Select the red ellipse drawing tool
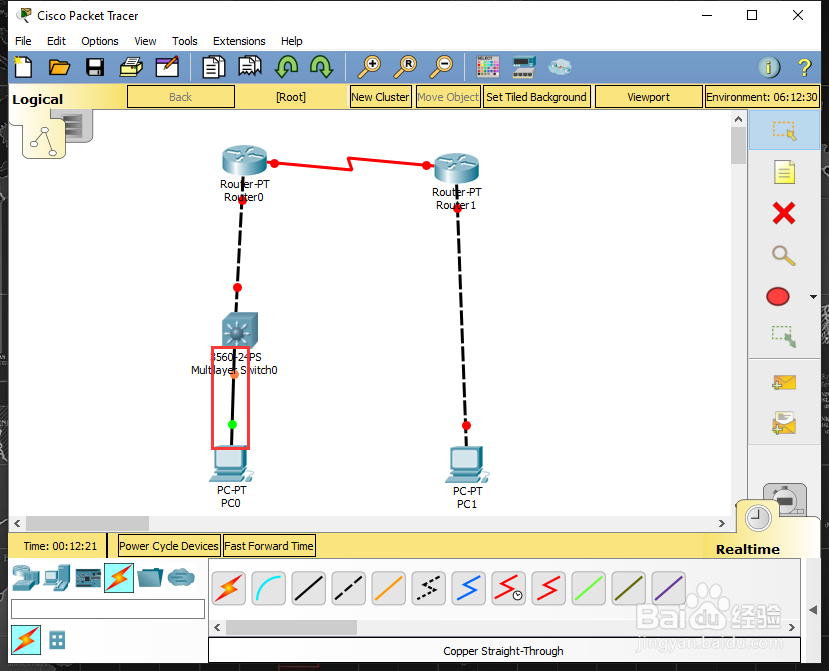 778,297
